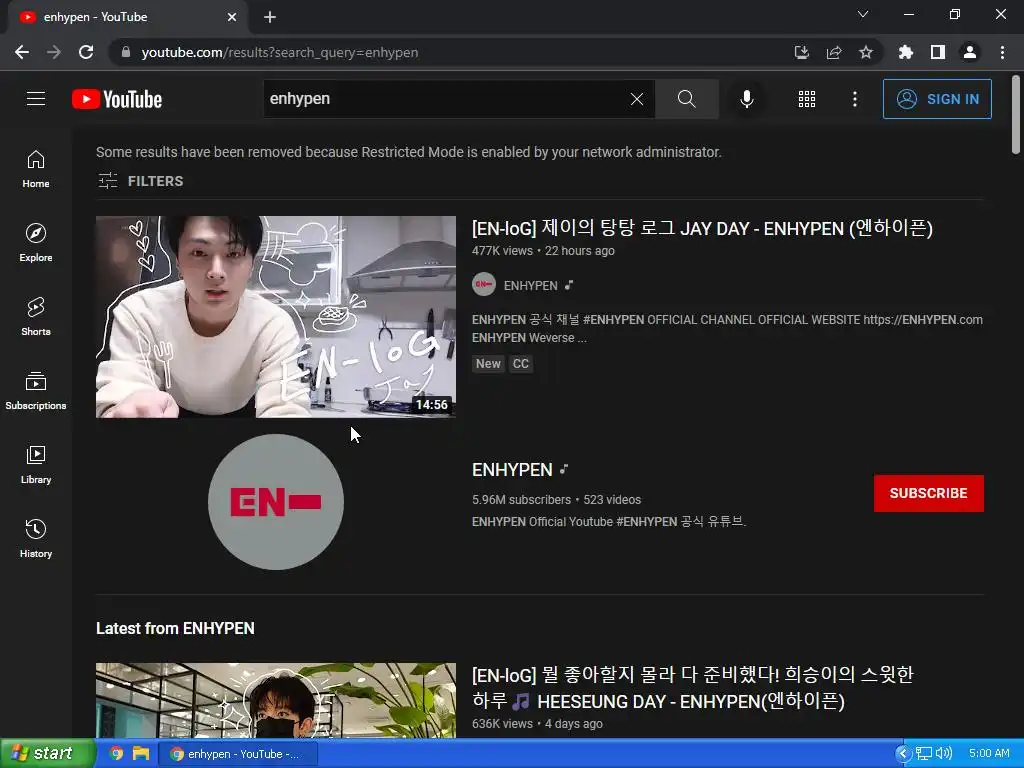
Task: Share this page icon in address bar
Action: point(834,52)
